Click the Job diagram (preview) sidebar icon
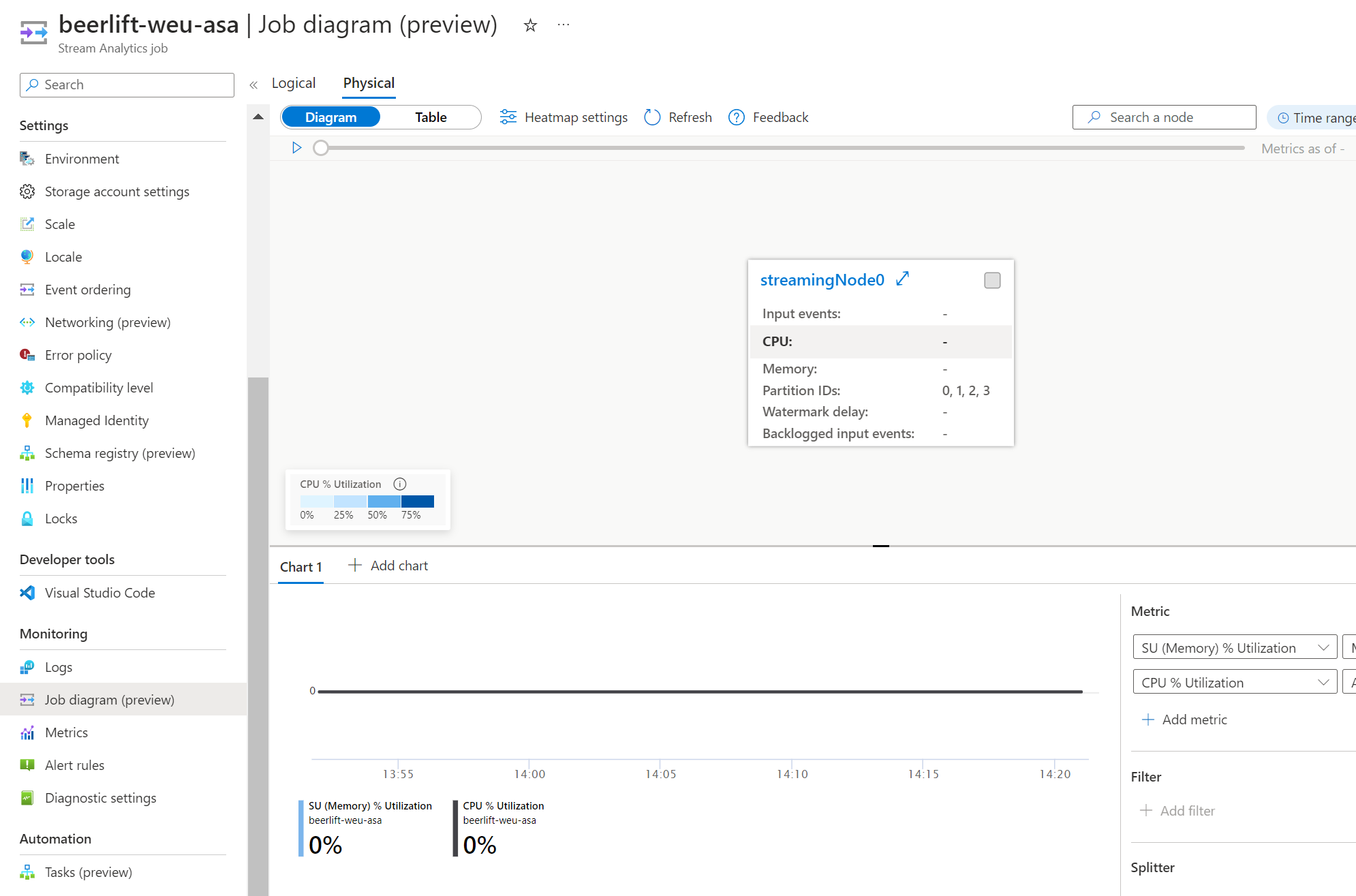This screenshot has width=1356, height=896. coord(27,700)
